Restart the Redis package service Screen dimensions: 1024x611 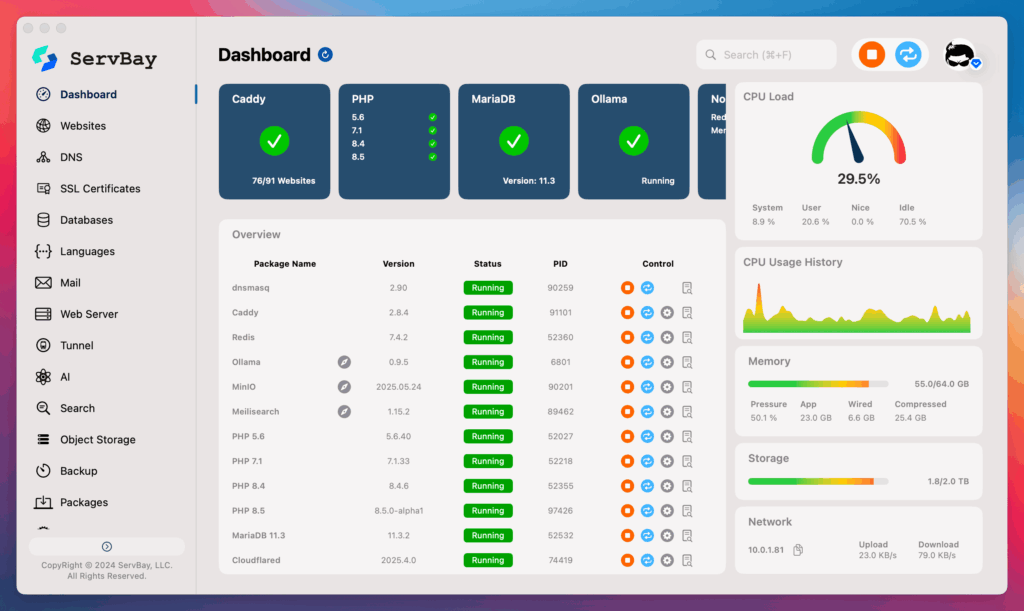coord(647,337)
